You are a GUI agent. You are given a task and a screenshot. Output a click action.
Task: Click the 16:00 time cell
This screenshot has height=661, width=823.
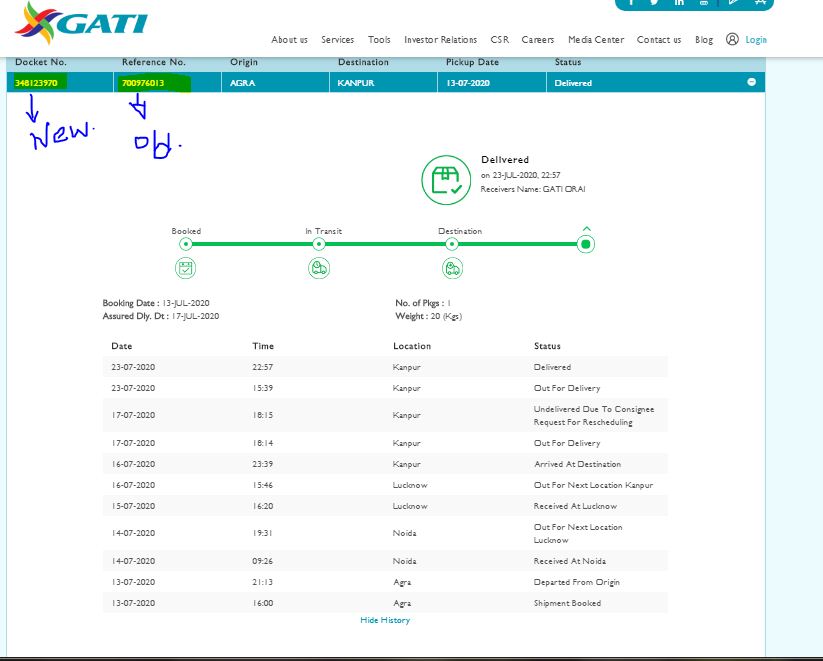tap(262, 603)
